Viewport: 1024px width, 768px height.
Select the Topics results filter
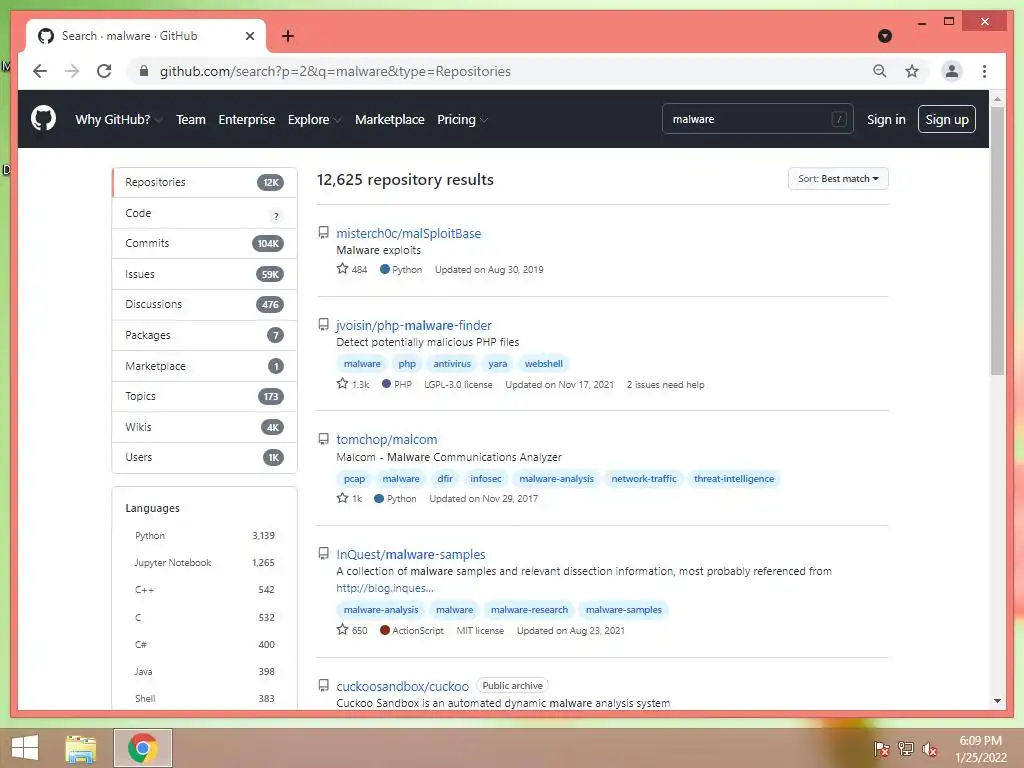tap(204, 396)
